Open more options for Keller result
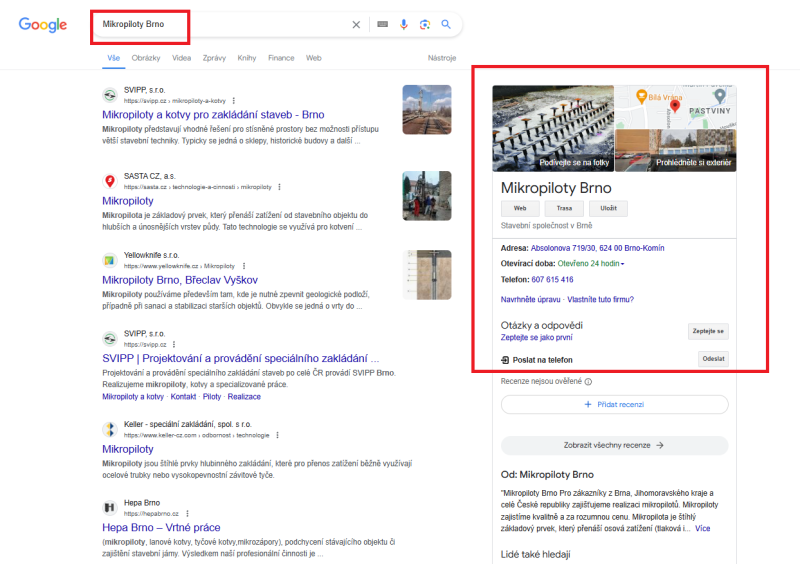The width and height of the screenshot is (800, 564). (x=277, y=435)
